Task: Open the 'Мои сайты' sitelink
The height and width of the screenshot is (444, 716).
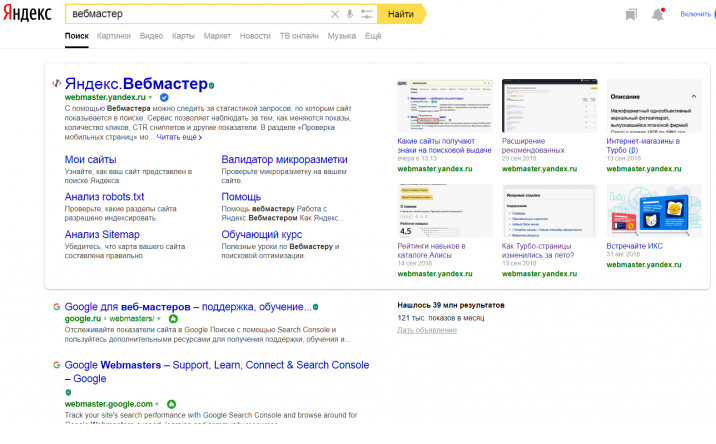Action: pos(90,159)
